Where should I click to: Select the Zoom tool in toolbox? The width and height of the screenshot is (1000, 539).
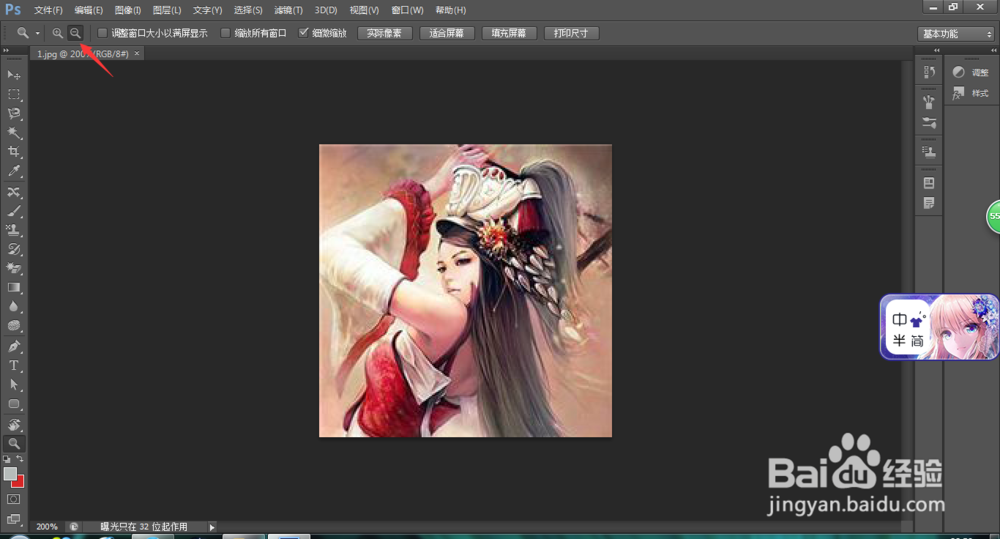coord(13,443)
